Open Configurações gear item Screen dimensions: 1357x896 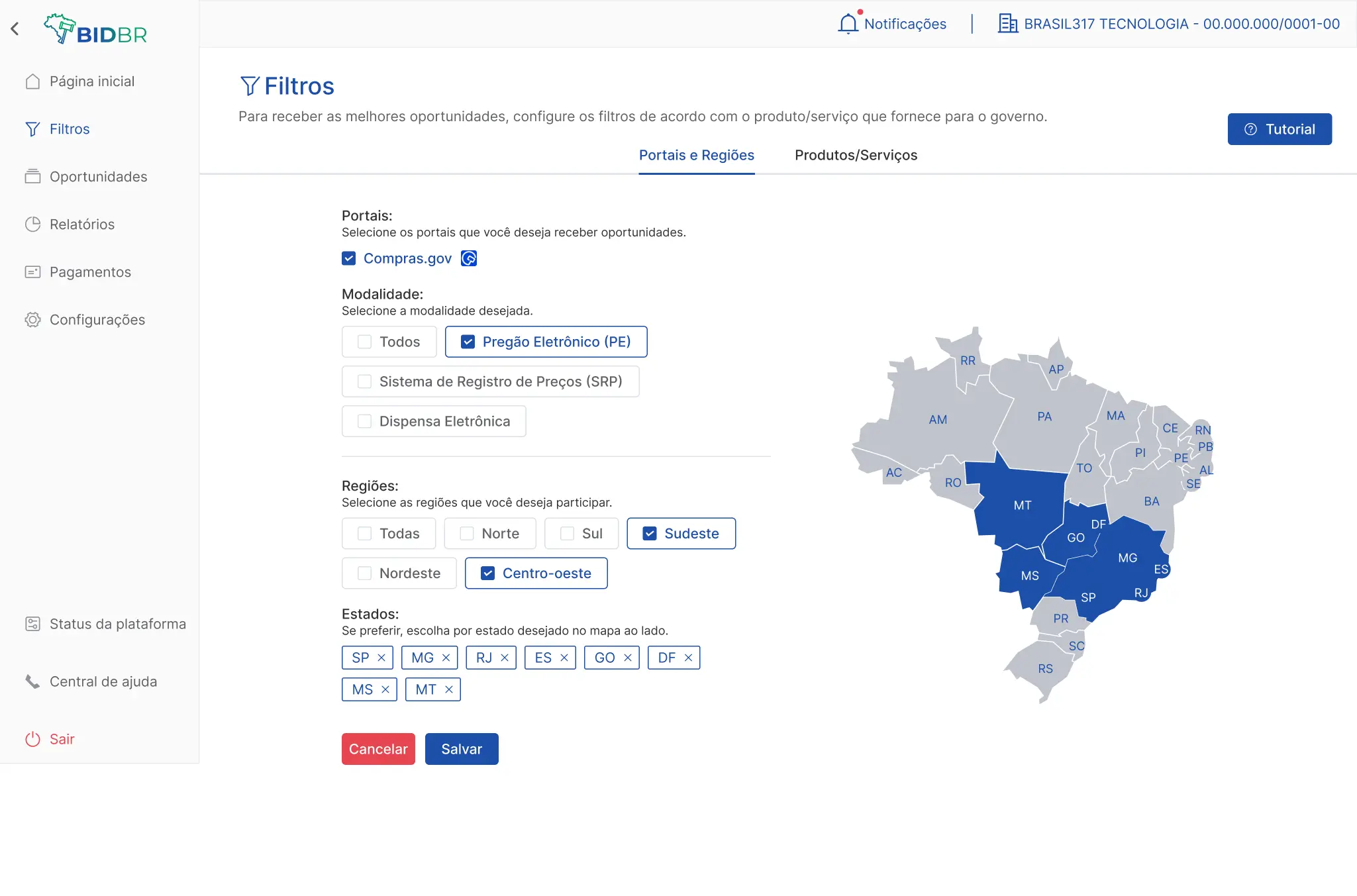(x=97, y=320)
